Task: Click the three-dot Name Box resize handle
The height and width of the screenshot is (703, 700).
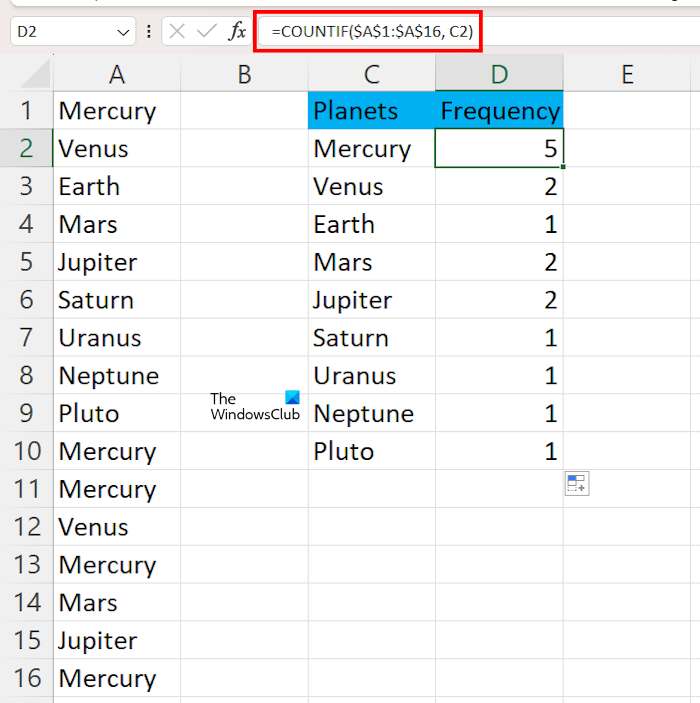Action: [x=149, y=32]
